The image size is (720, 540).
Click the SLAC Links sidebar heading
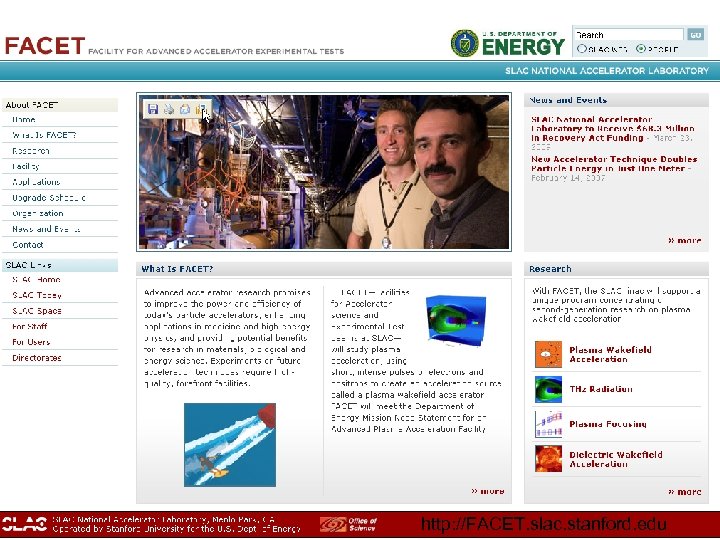point(60,265)
